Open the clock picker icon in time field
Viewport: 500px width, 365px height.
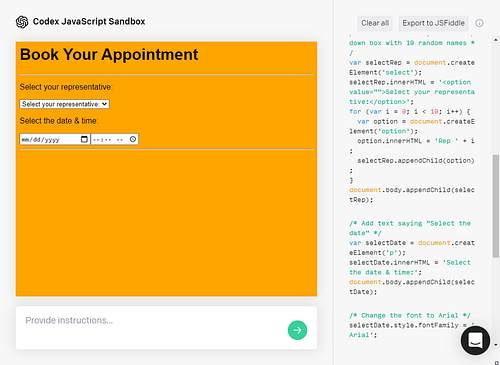coord(133,139)
